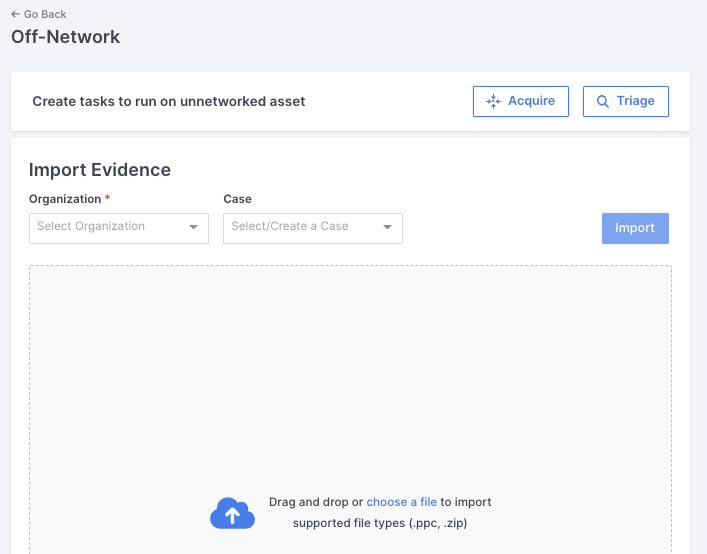Expand the Case dropdown arrow
Image resolution: width=707 pixels, height=554 pixels.
pos(387,227)
